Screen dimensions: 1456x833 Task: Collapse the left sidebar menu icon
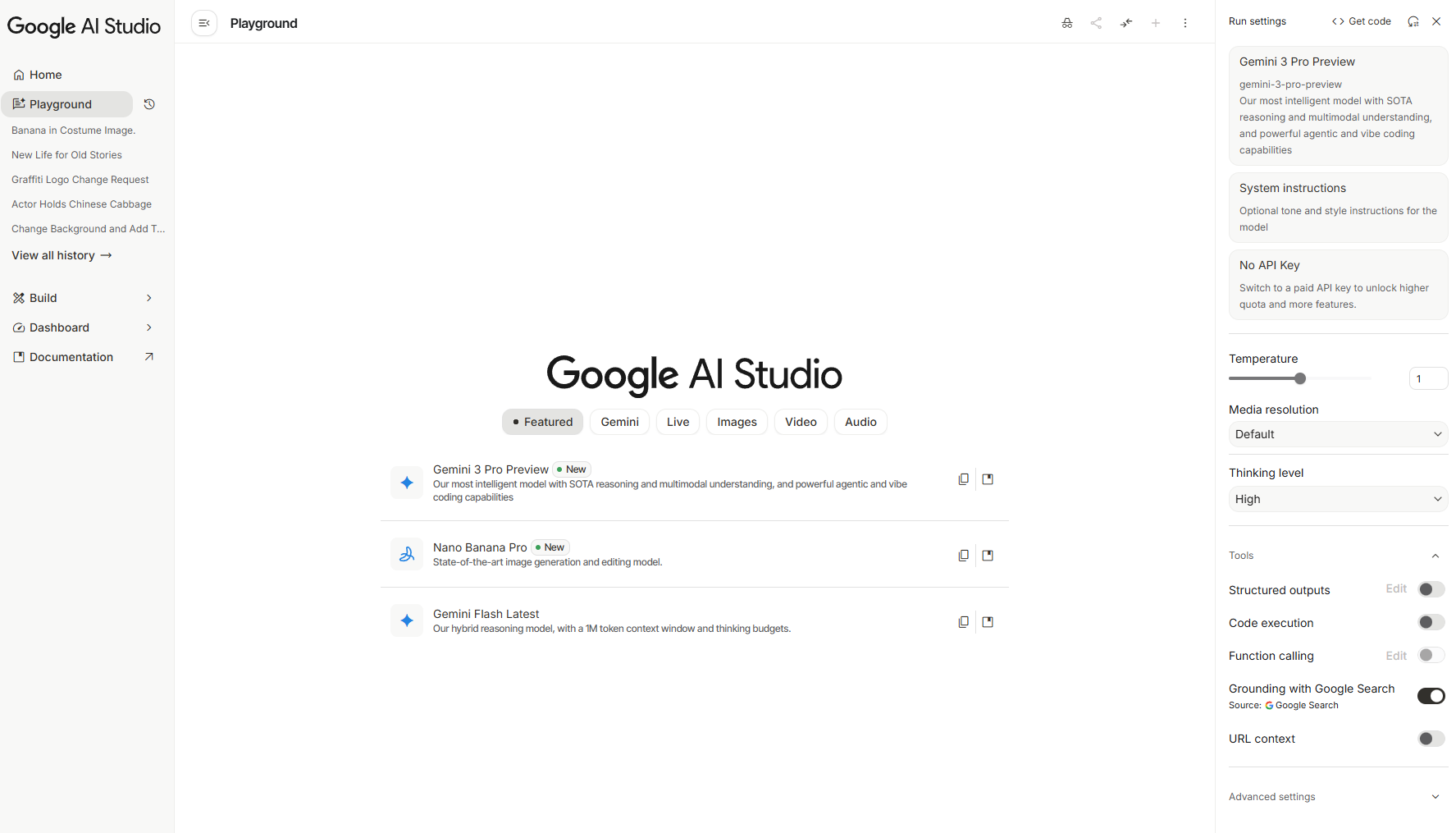point(204,23)
